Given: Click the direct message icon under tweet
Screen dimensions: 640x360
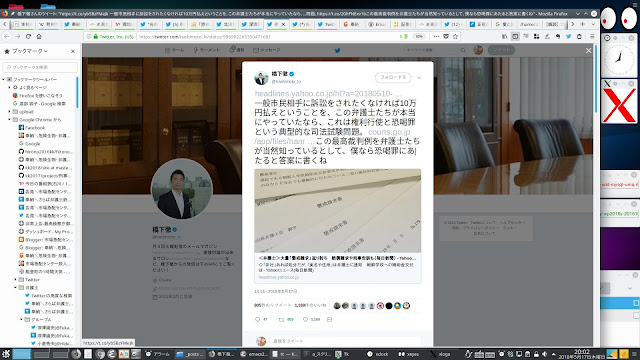Looking at the screenshot, I should pyautogui.click(x=329, y=320).
